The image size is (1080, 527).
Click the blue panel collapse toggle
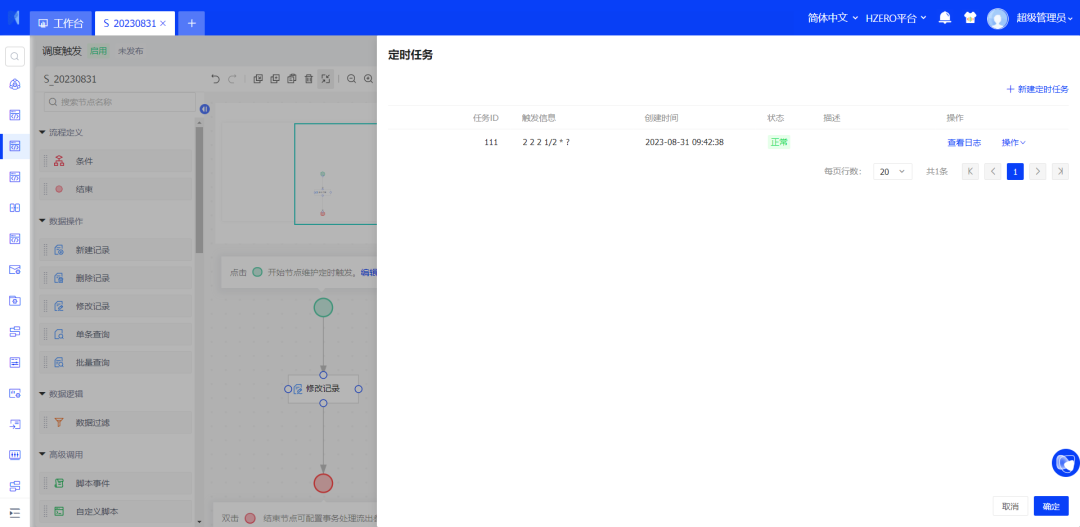tap(204, 109)
